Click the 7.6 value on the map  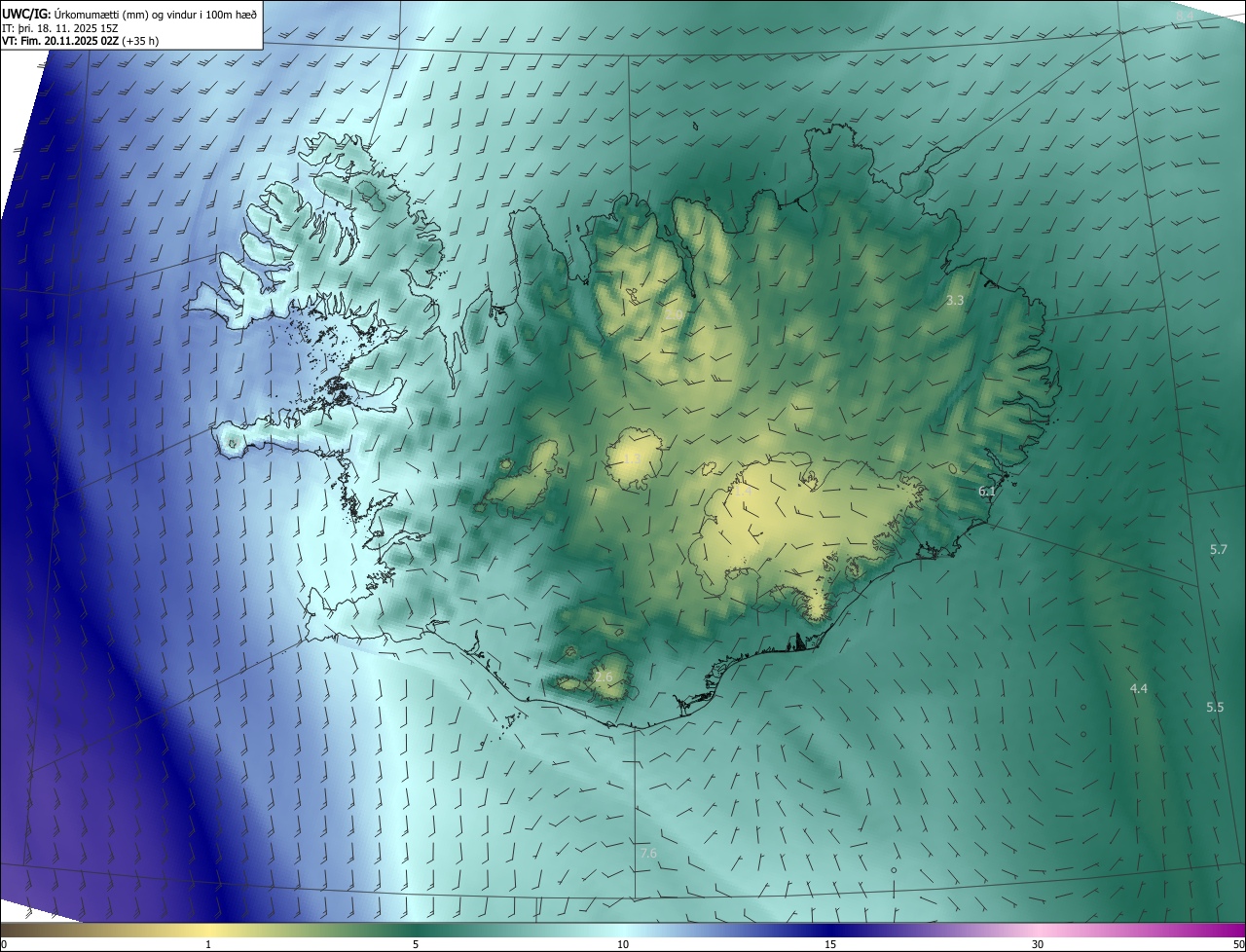(x=648, y=854)
